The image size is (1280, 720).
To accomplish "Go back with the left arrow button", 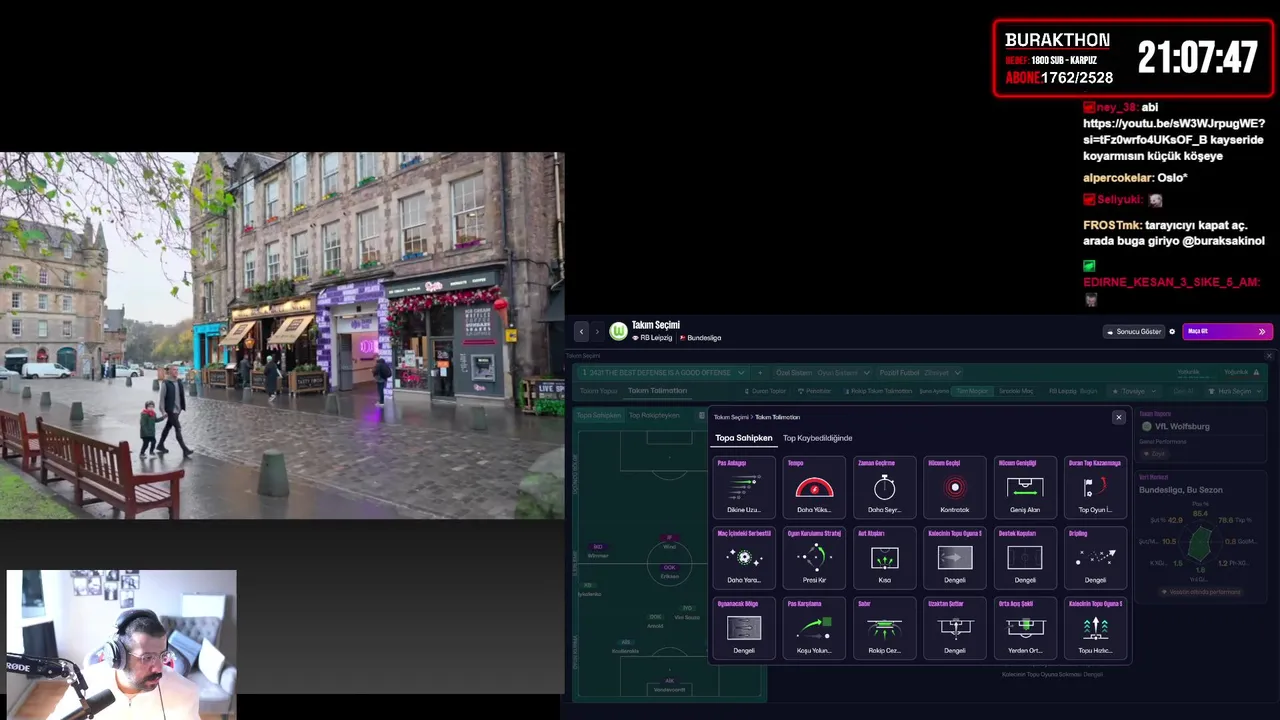I will click(x=581, y=331).
